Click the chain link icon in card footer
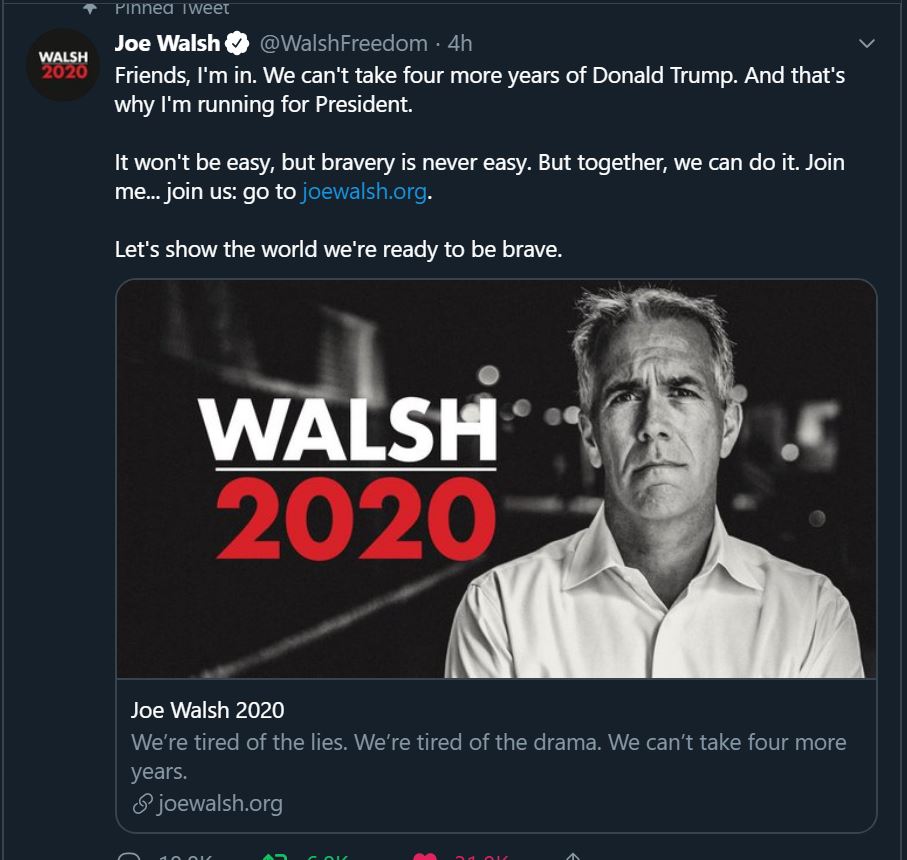Screen dimensions: 907x860 click(142, 804)
